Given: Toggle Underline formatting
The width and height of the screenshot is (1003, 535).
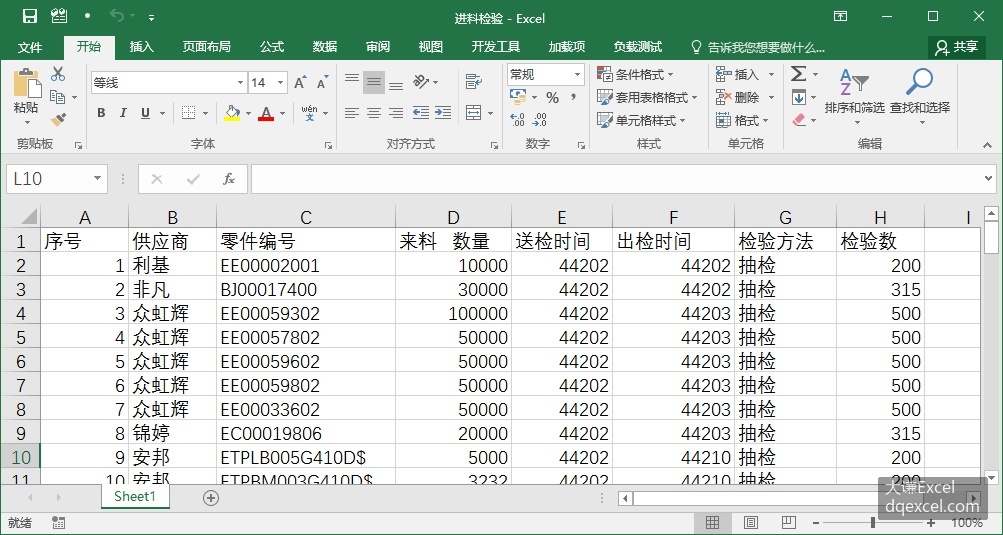Looking at the screenshot, I should click(145, 113).
